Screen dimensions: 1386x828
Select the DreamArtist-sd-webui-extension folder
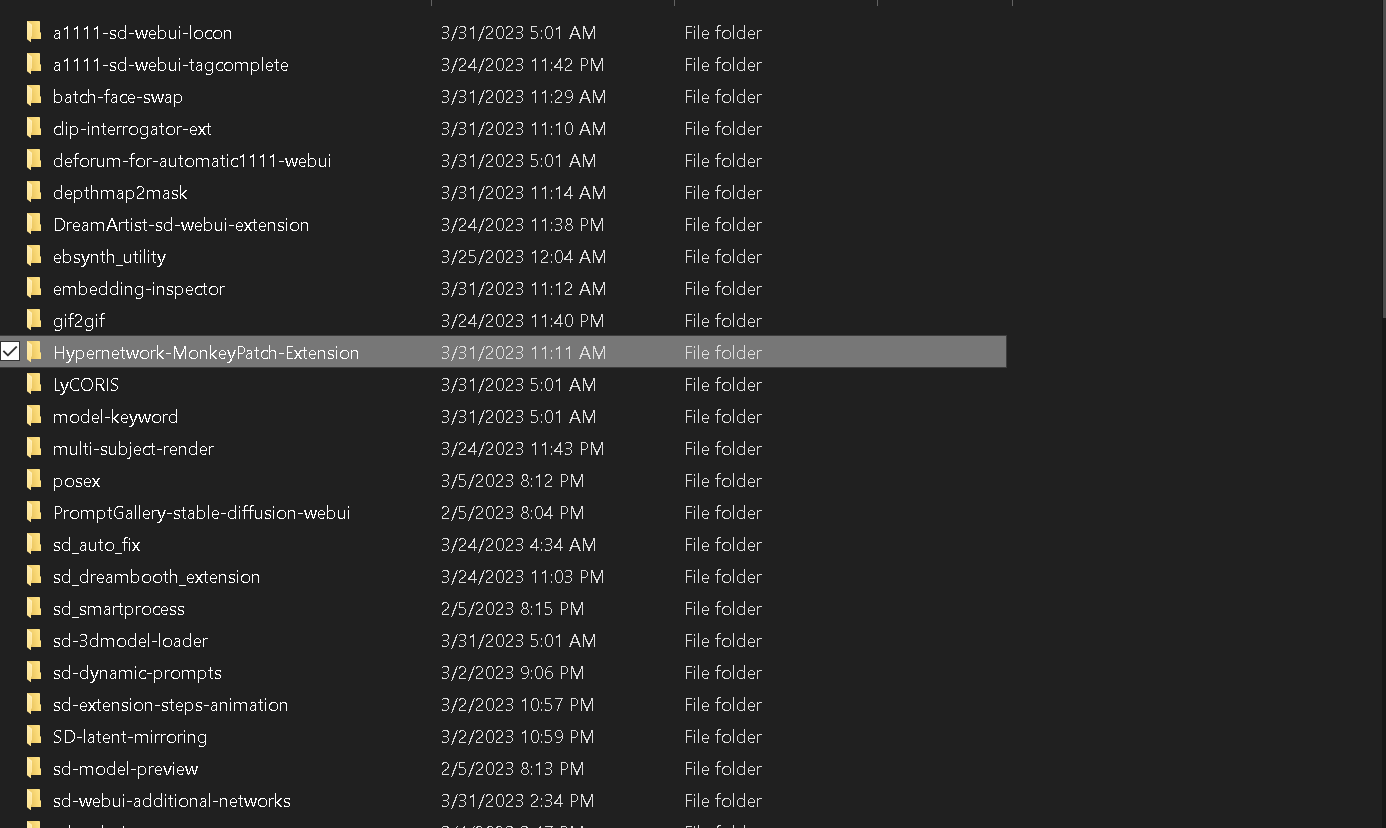point(180,224)
